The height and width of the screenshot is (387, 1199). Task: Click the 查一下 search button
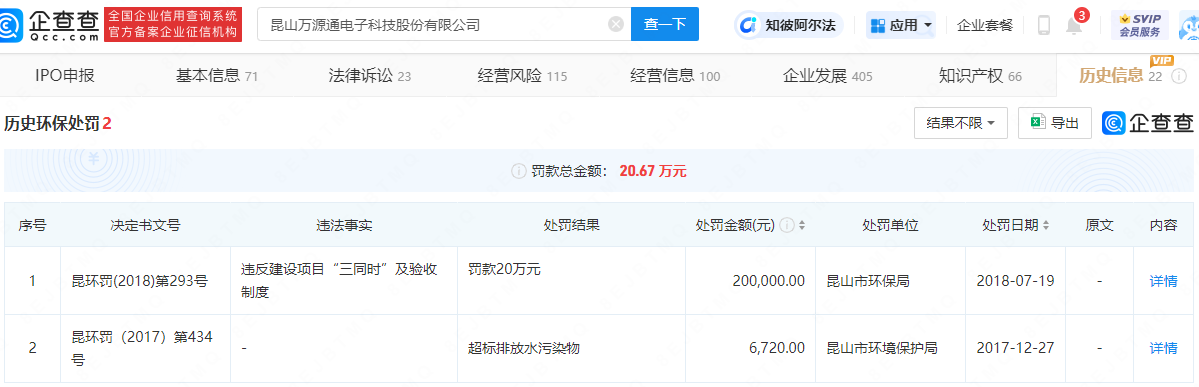(664, 24)
